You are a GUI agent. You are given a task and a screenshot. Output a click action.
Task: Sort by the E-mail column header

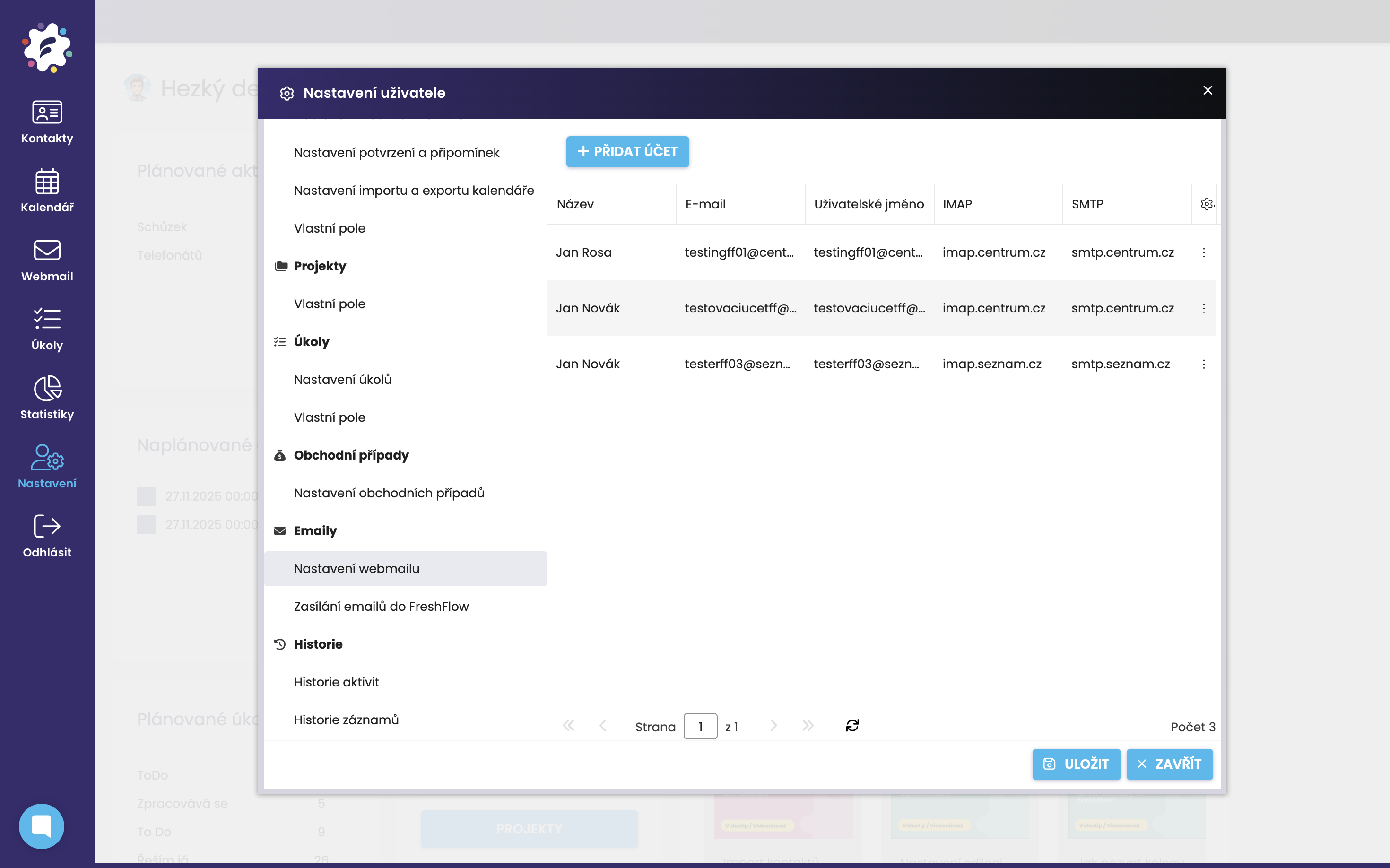click(705, 204)
